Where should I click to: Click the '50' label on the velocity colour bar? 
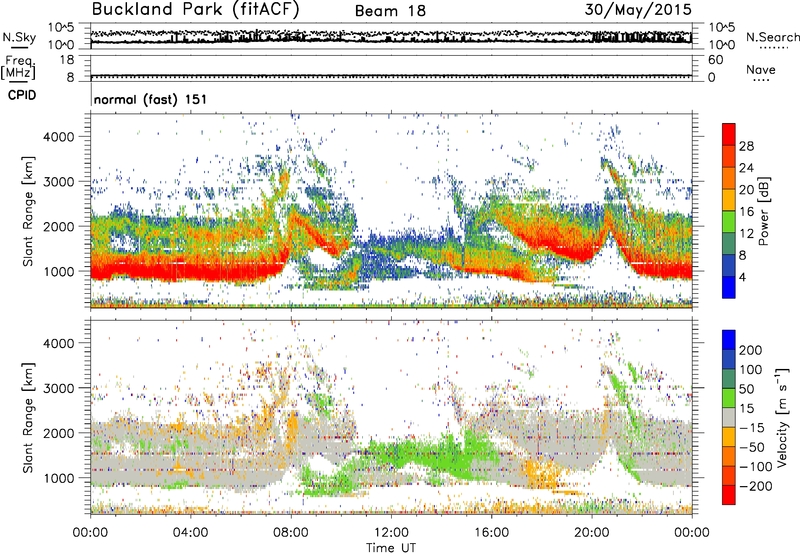pos(746,389)
